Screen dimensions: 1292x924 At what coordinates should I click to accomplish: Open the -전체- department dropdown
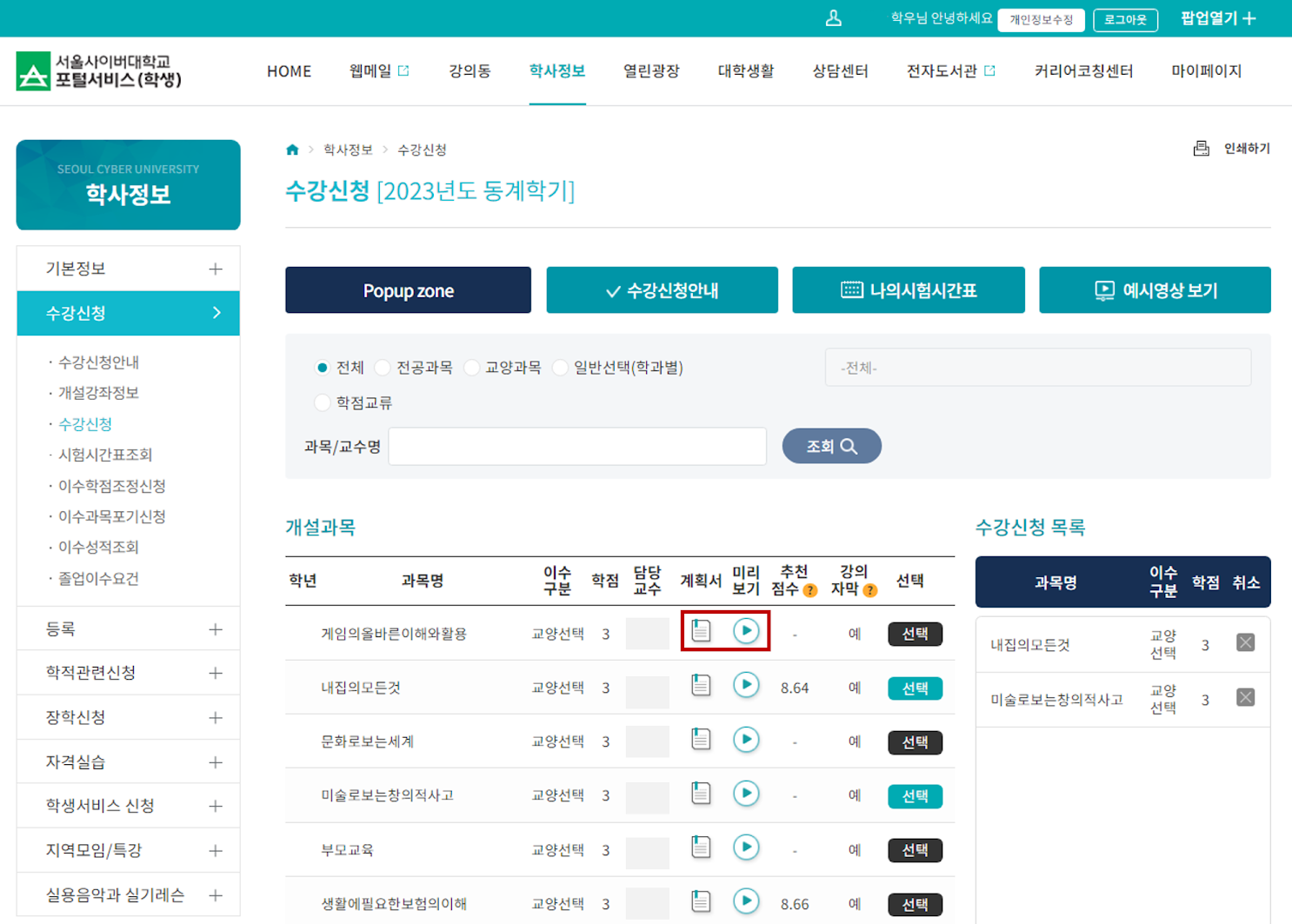pyautogui.click(x=1038, y=367)
